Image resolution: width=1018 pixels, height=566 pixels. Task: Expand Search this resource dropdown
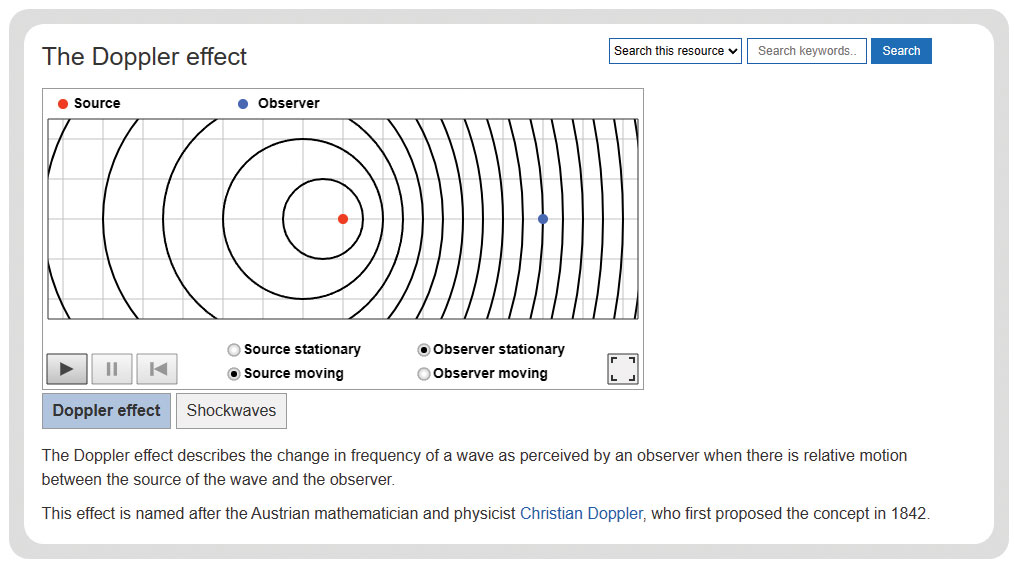click(x=675, y=51)
